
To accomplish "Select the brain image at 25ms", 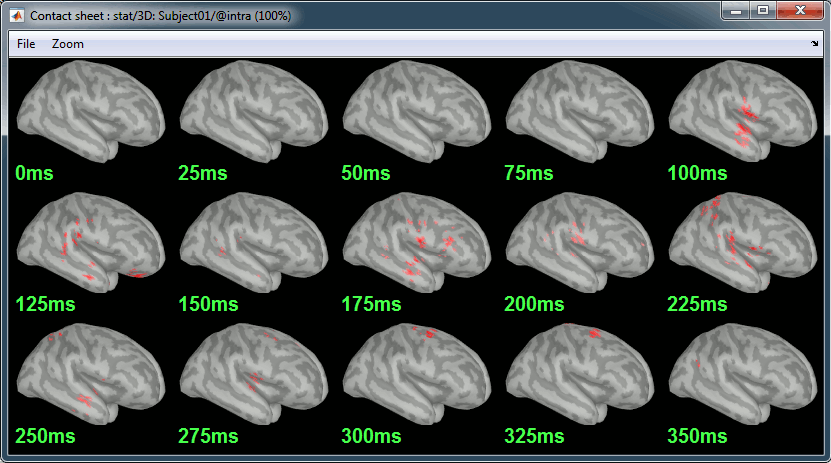I will tap(253, 112).
